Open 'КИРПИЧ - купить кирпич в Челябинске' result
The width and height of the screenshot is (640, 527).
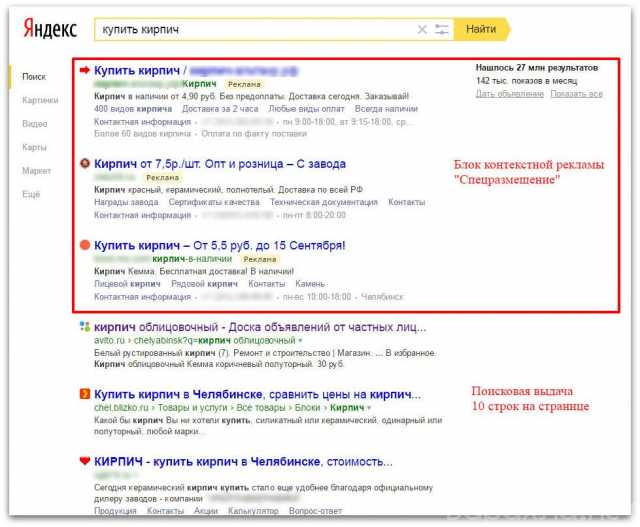click(x=243, y=462)
